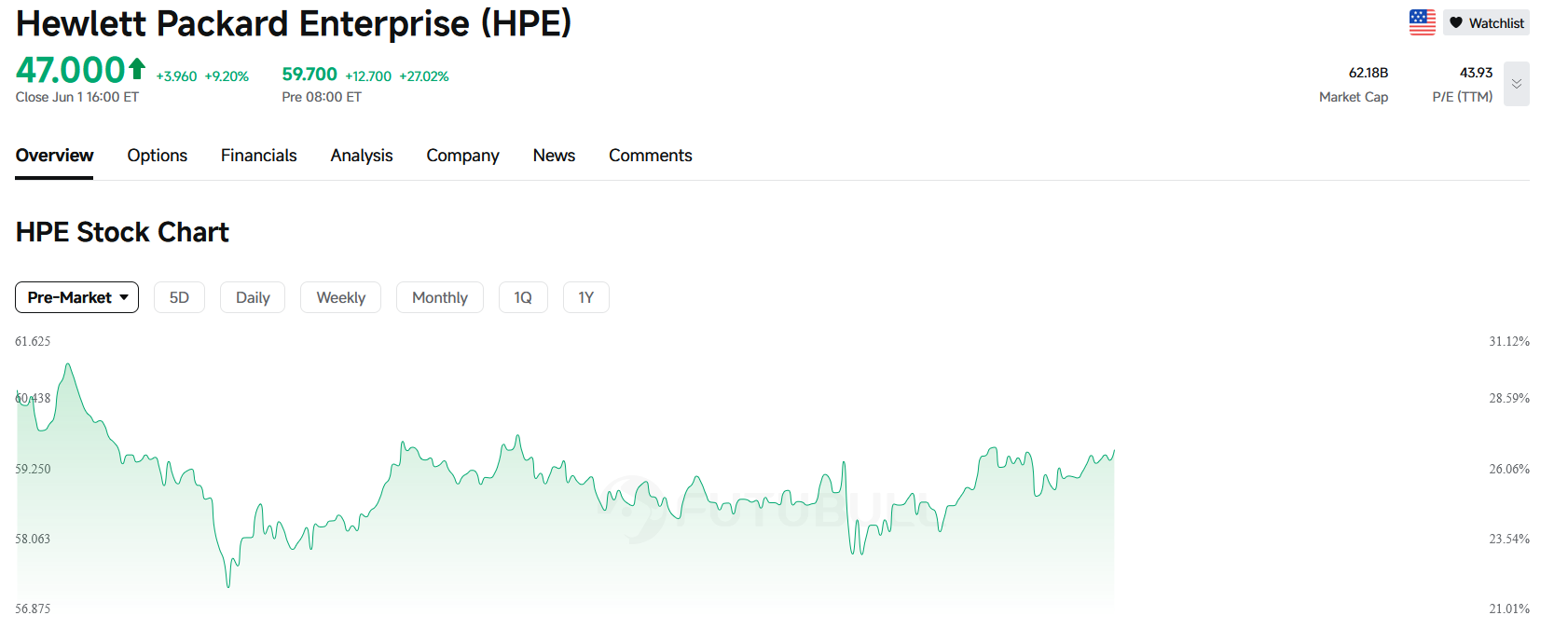Switch chart to Weekly interval

tap(340, 297)
